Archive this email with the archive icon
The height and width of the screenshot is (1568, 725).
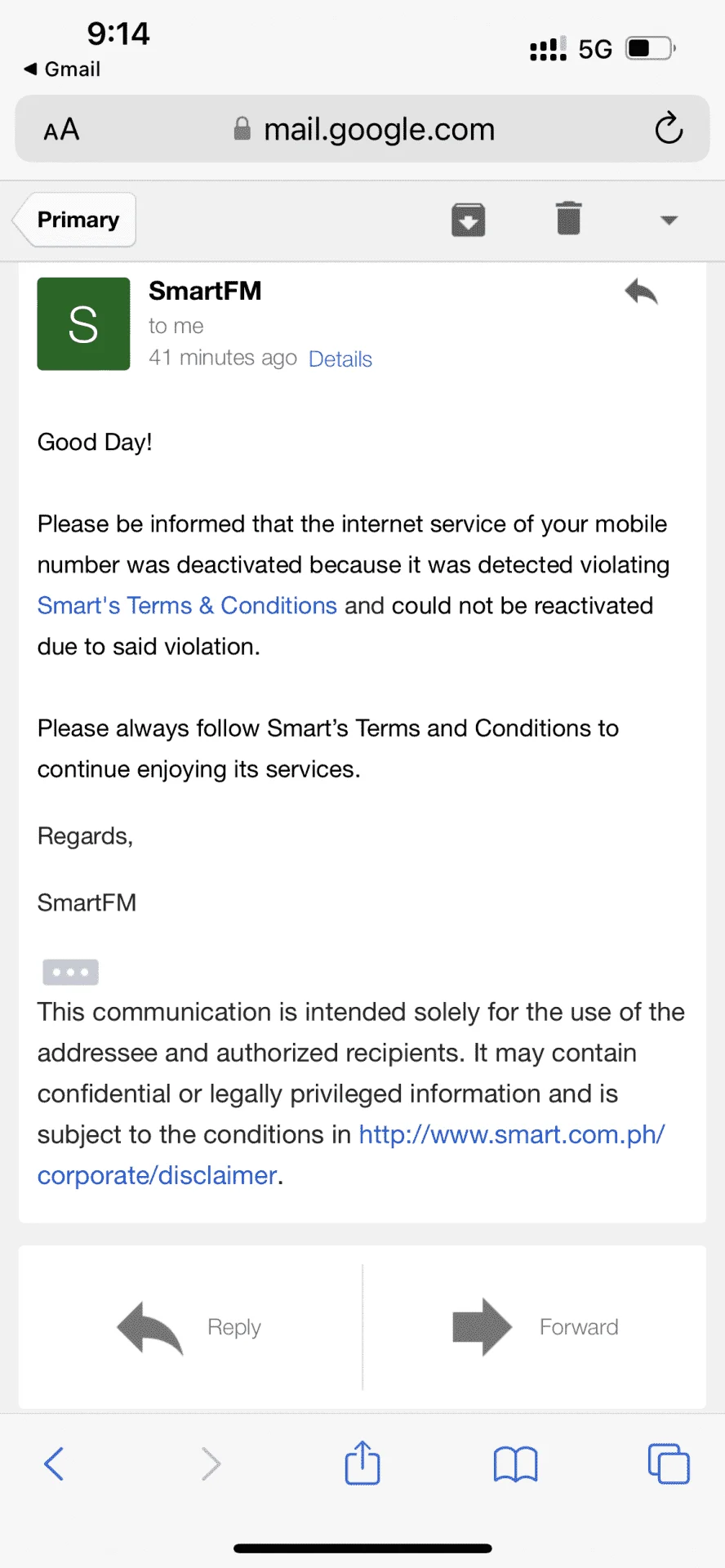tap(469, 220)
